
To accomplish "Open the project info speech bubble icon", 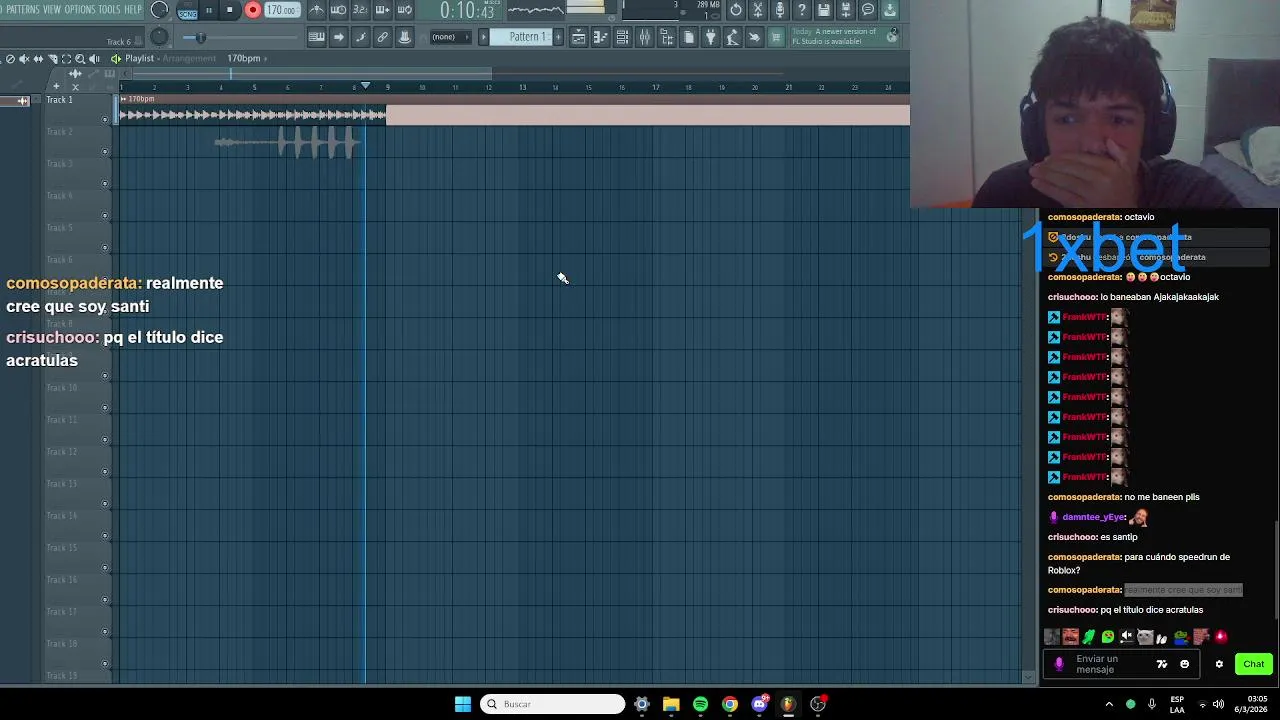I will pos(868,10).
